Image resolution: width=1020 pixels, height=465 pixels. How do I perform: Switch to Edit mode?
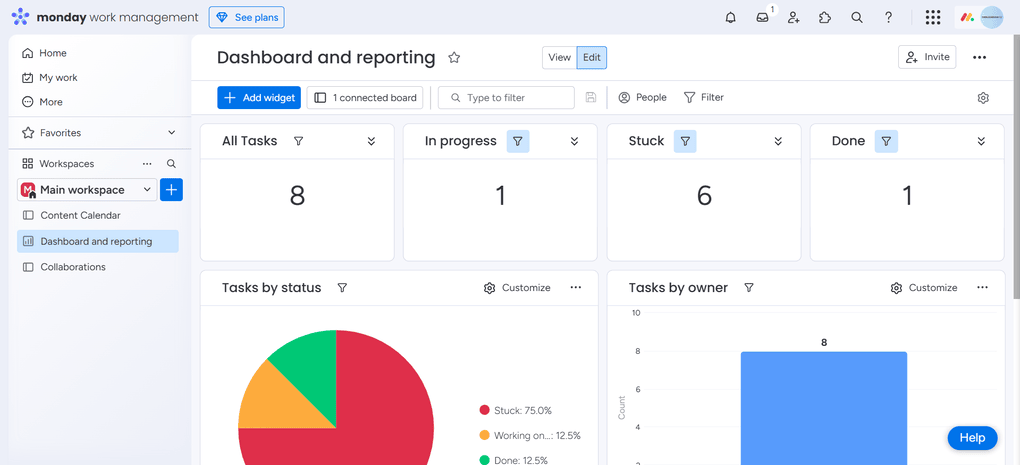[x=592, y=57]
